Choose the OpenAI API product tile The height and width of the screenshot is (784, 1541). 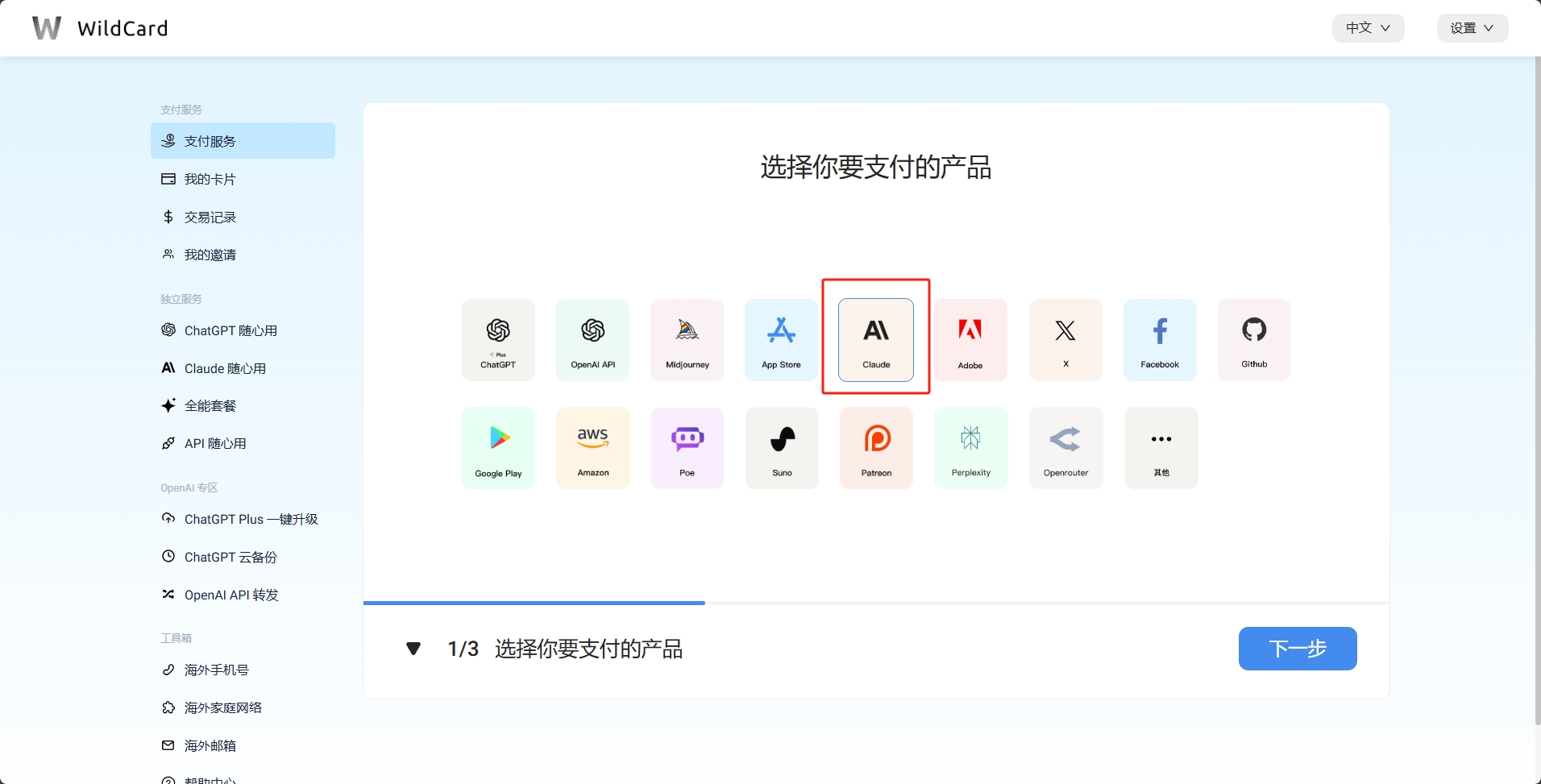point(592,340)
